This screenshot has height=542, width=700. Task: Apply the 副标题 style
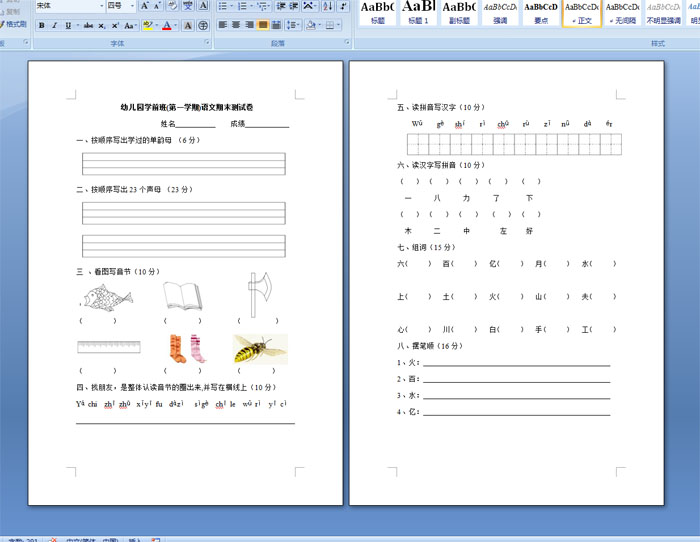(459, 13)
